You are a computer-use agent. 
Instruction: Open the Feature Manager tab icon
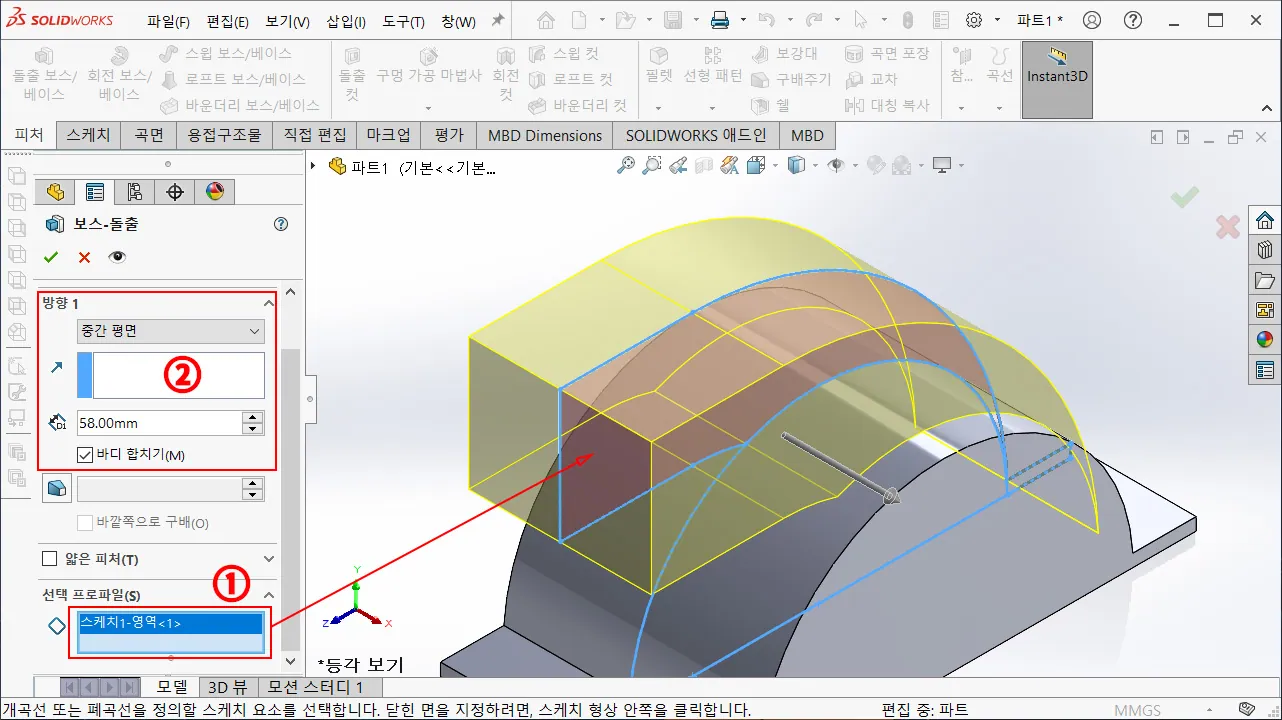(55, 192)
